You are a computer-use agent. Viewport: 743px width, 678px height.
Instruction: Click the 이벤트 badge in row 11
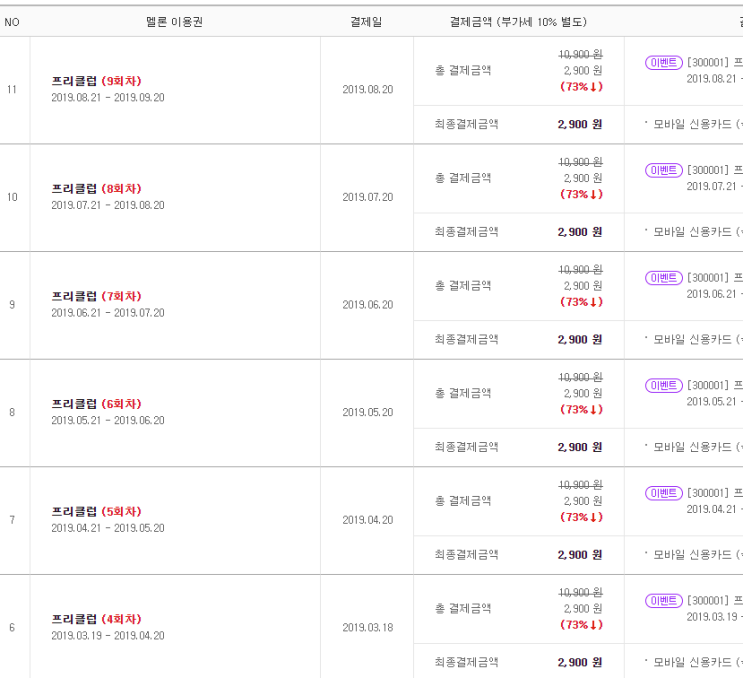click(x=663, y=63)
